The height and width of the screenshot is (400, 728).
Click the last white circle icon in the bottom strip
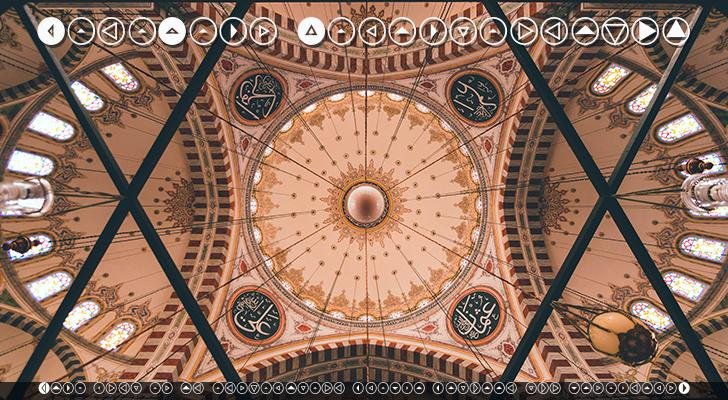[x=684, y=388]
